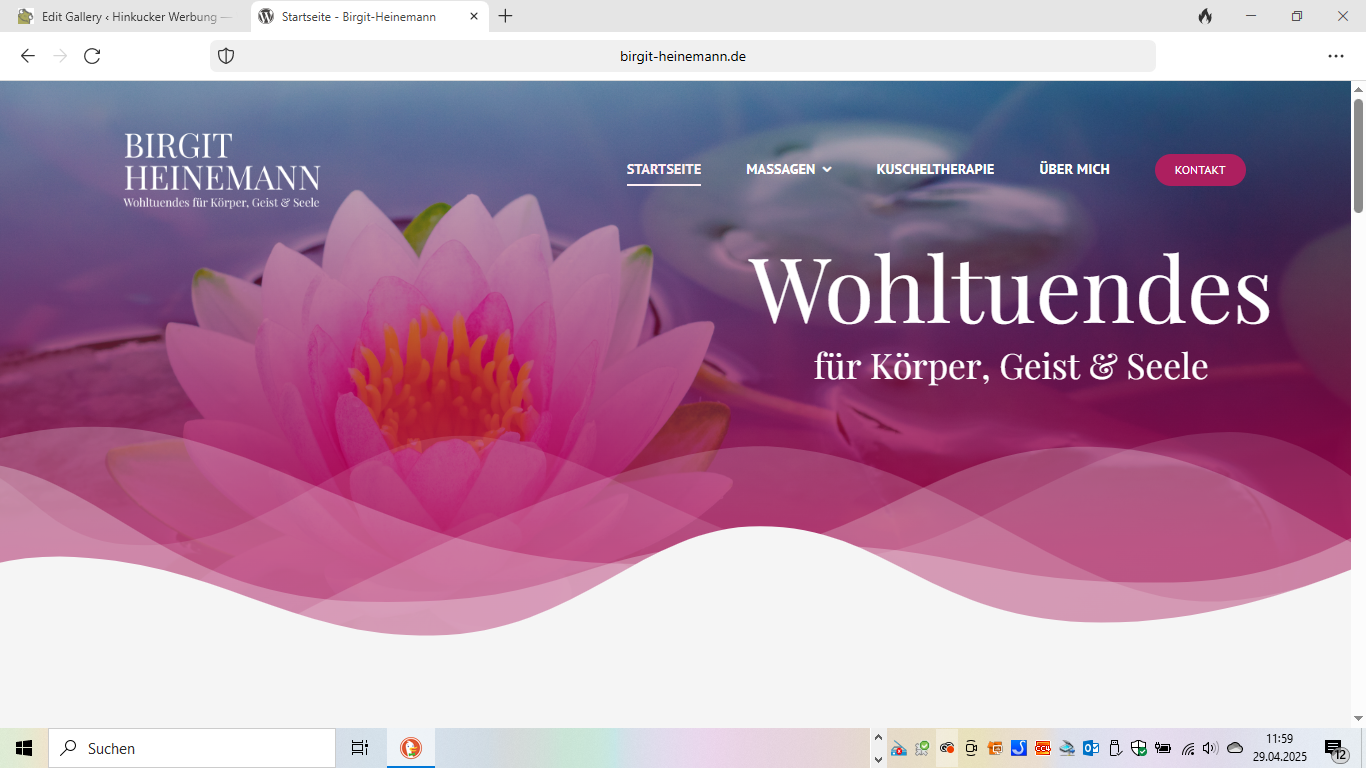Click the scanner tray icon
The image size is (1366, 768).
(x=1067, y=748)
